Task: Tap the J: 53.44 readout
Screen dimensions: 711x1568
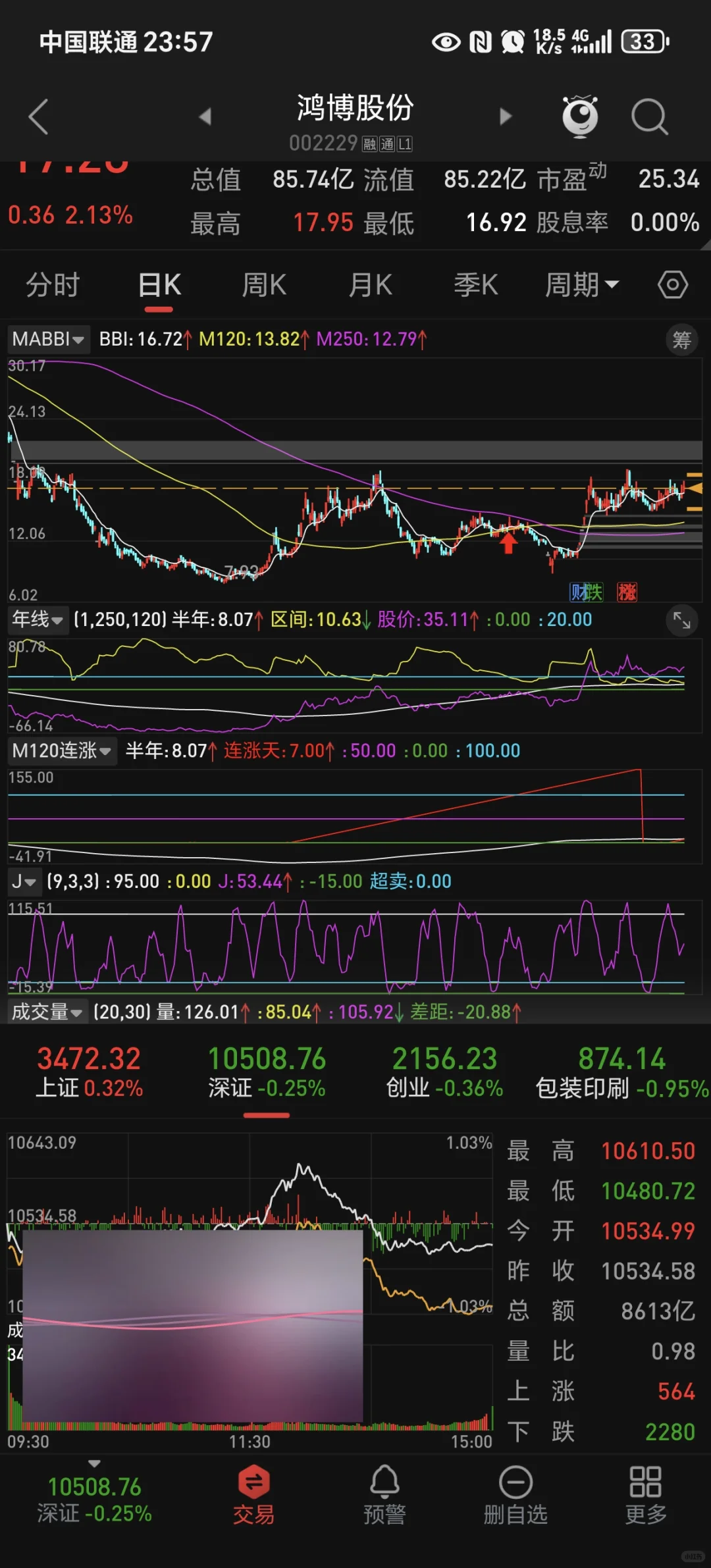Action: [255, 881]
